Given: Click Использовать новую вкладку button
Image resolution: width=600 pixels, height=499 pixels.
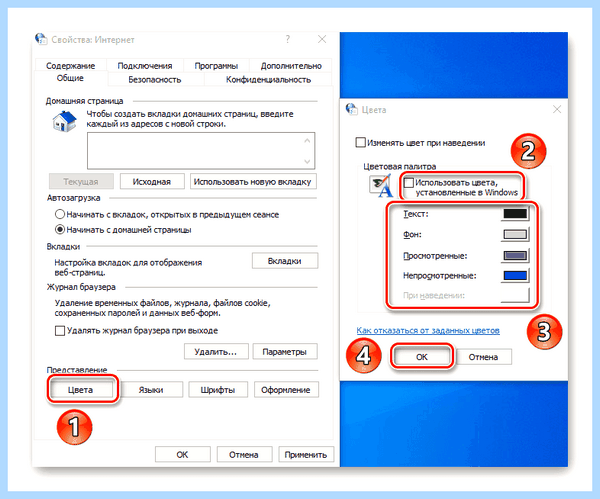Looking at the screenshot, I should [253, 181].
